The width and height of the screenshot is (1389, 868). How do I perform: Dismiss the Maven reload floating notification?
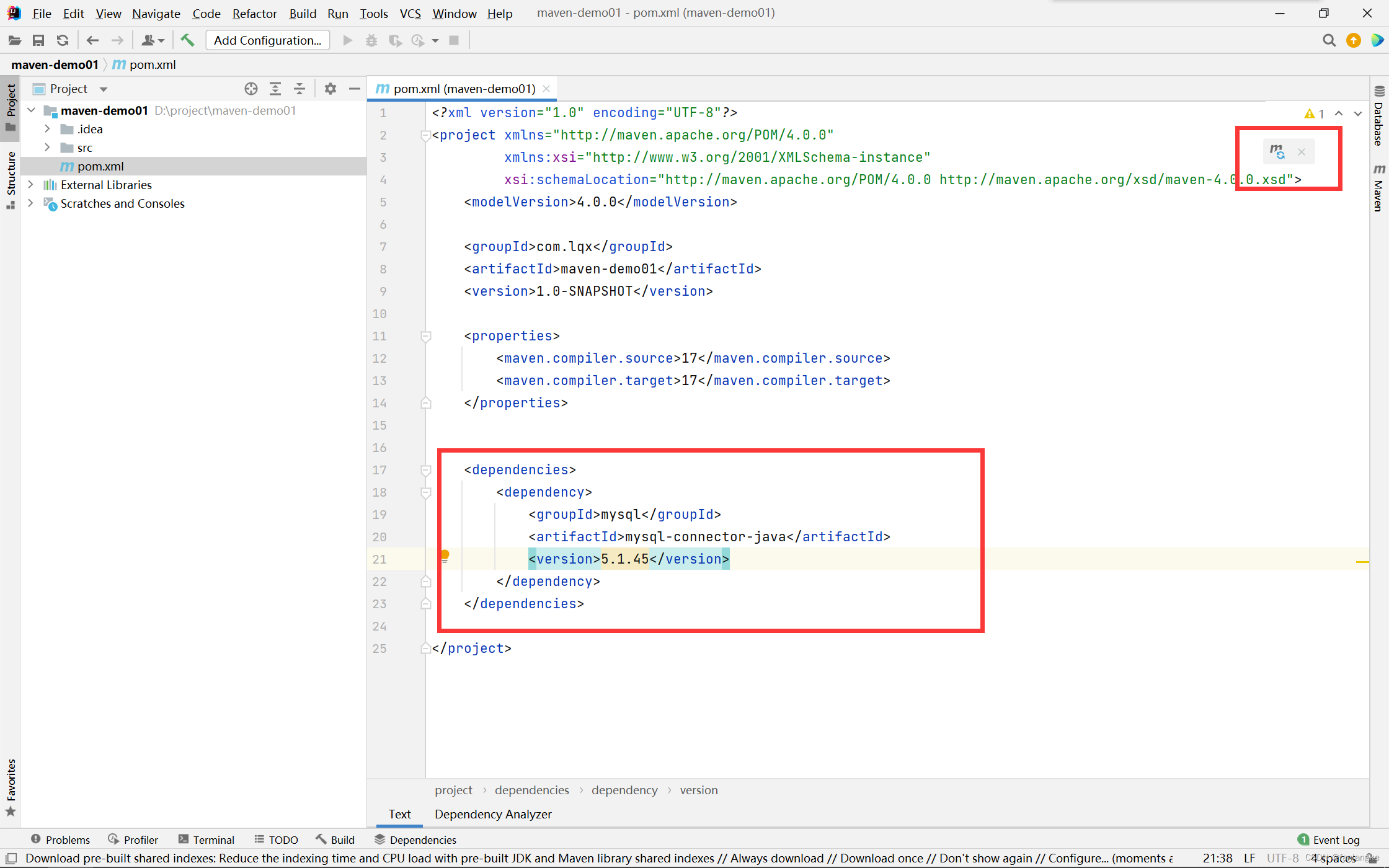[x=1302, y=152]
